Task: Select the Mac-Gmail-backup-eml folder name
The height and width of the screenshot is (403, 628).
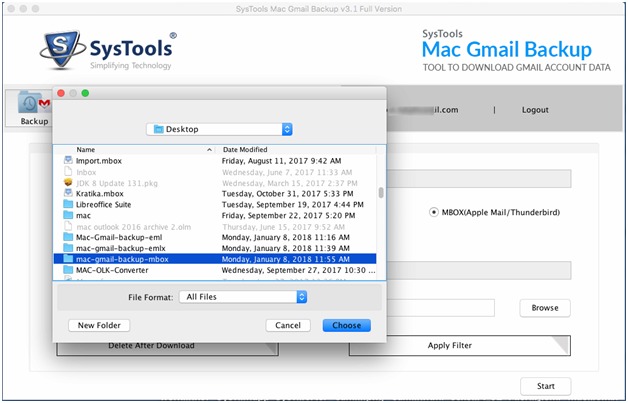Action: pyautogui.click(x=119, y=237)
